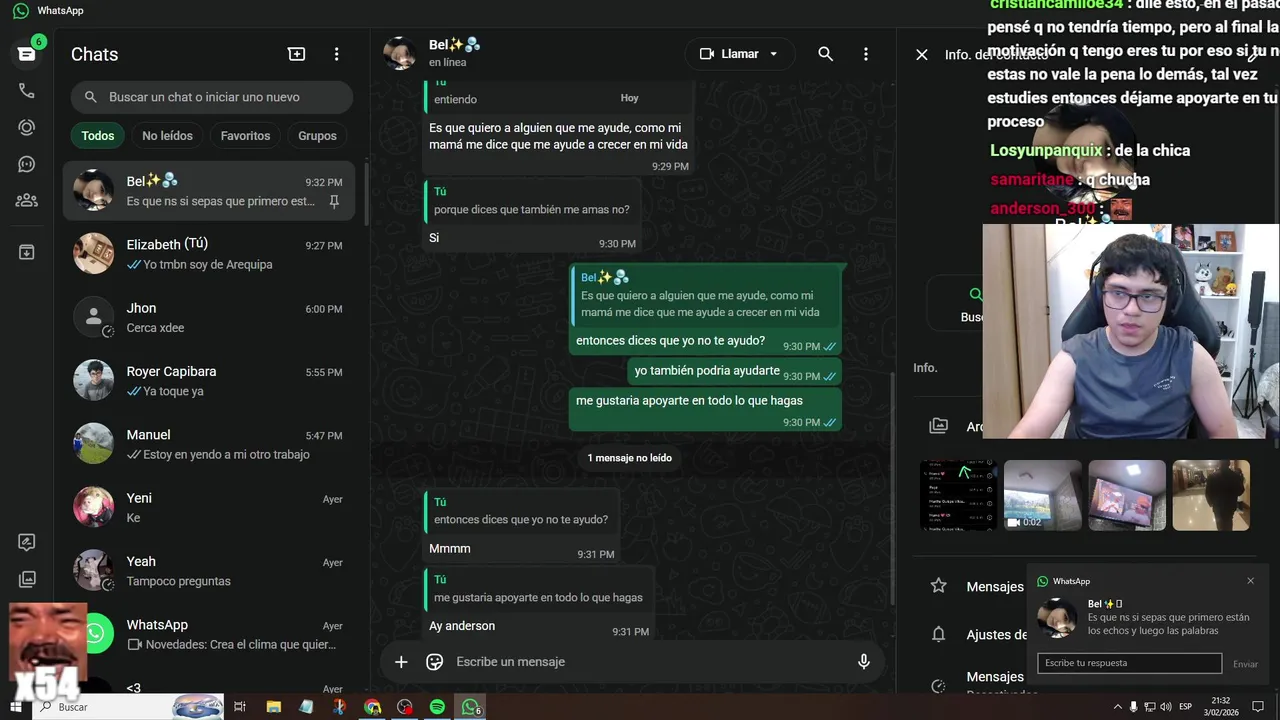Image resolution: width=1280 pixels, height=720 pixels.
Task: Open OBS Studio from the taskbar
Action: pyautogui.click(x=404, y=707)
